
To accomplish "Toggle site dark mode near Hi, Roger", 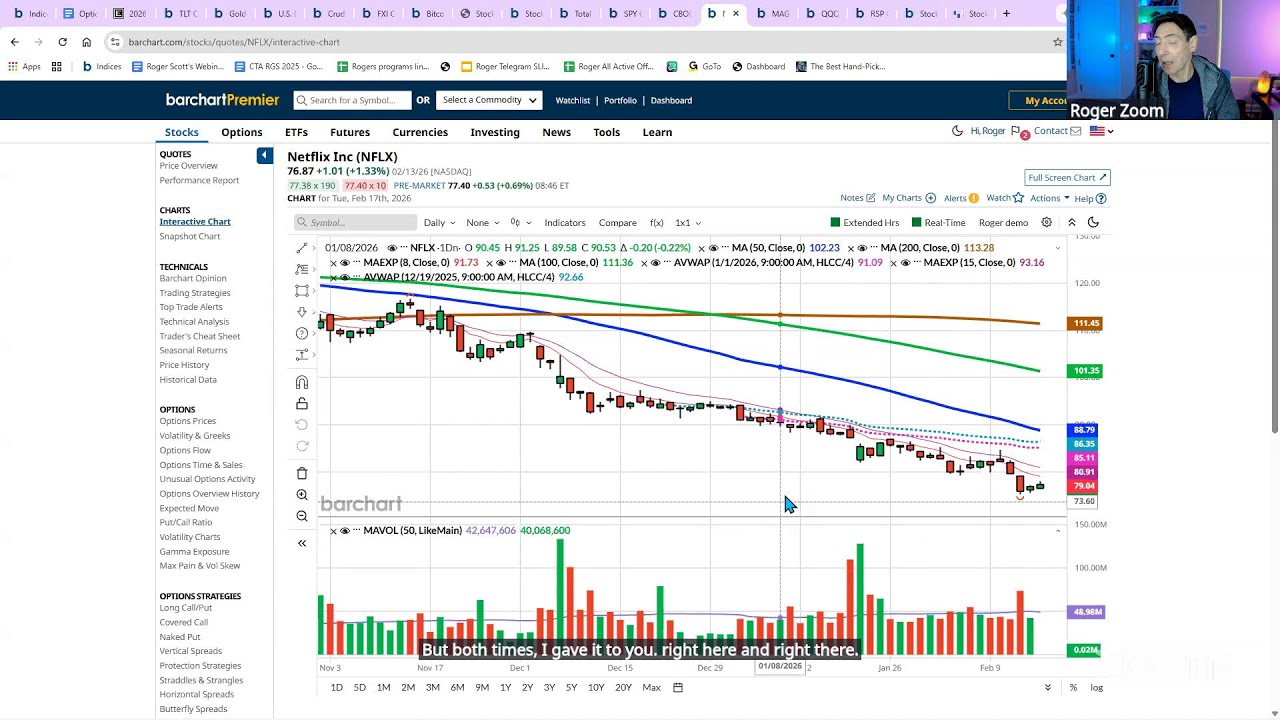I will (957, 131).
